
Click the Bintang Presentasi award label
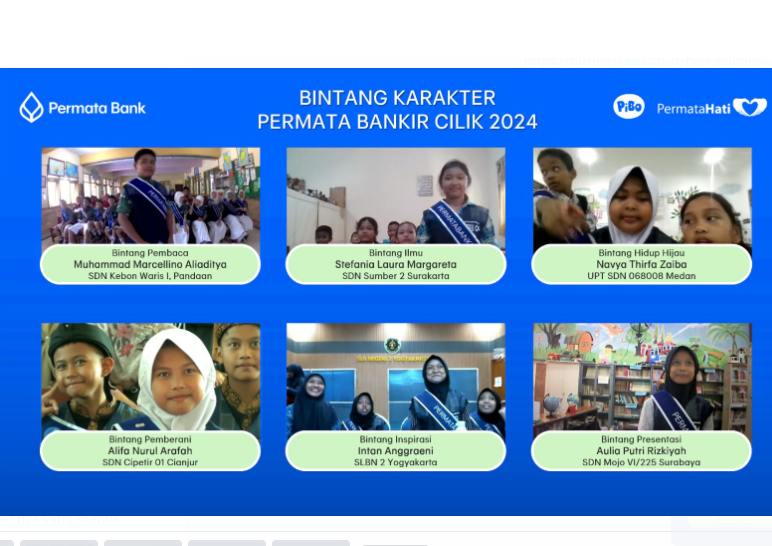pos(641,439)
